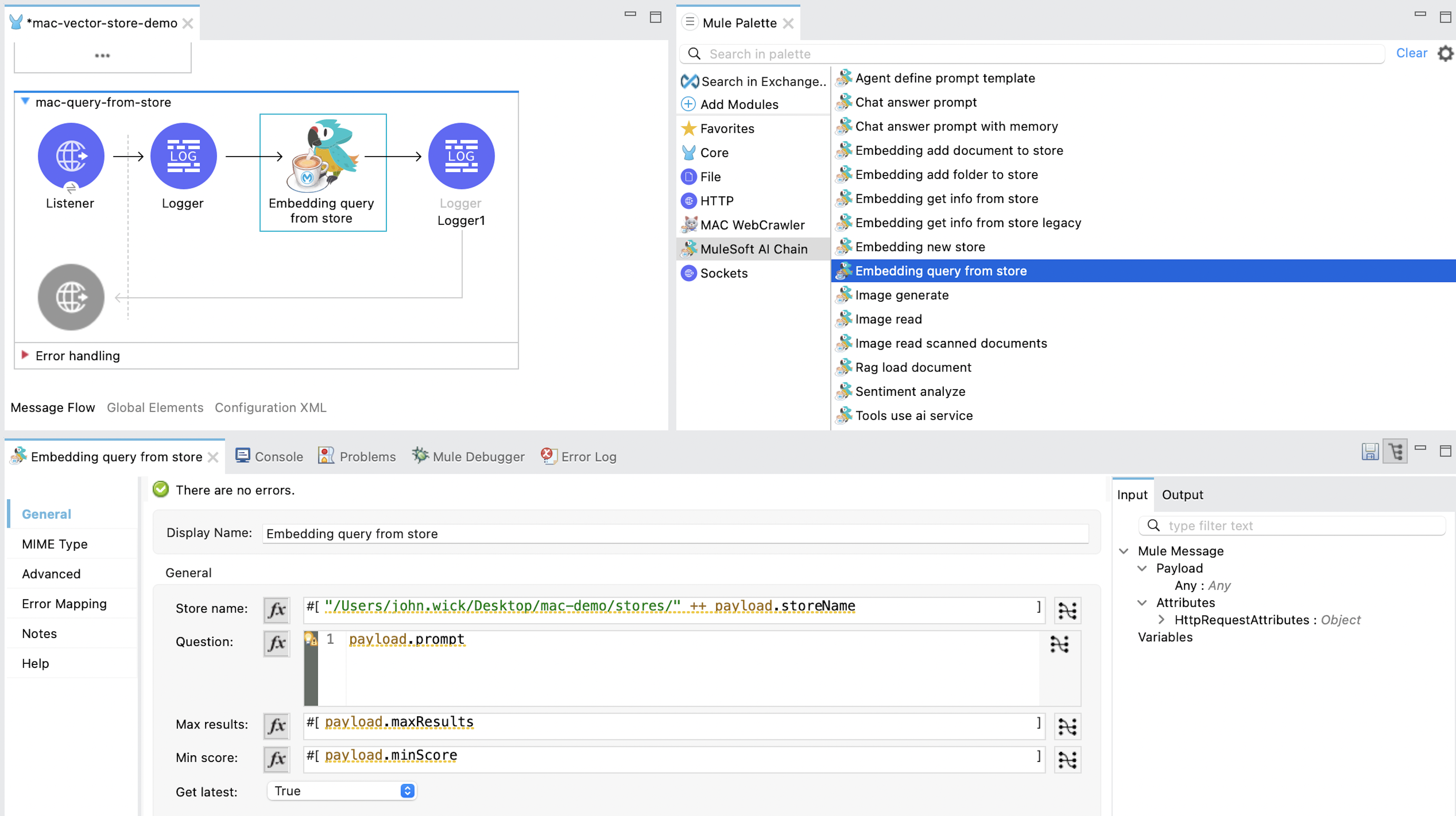Image resolution: width=1456 pixels, height=816 pixels.
Task: Click Add Modules in the palette
Action: (730, 105)
